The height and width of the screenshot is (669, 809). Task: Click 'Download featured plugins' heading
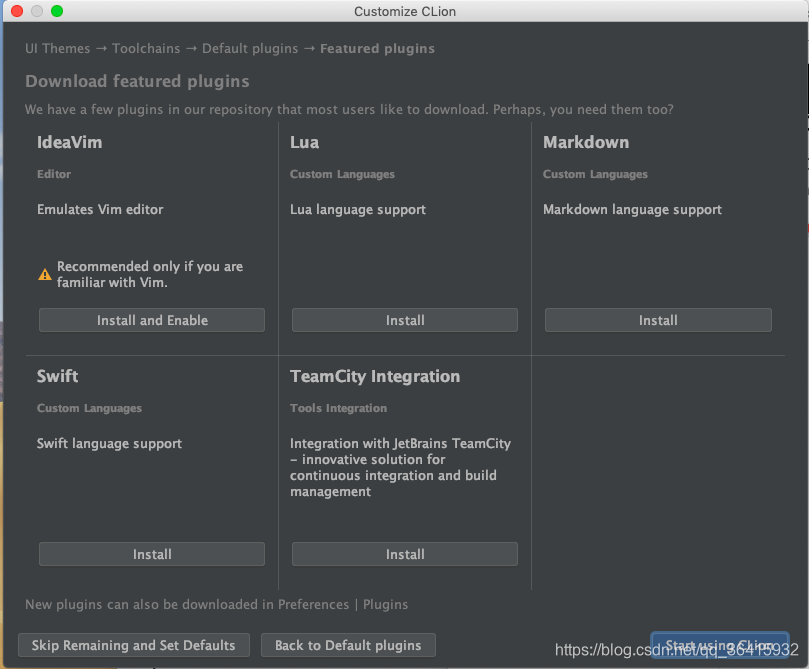[137, 81]
